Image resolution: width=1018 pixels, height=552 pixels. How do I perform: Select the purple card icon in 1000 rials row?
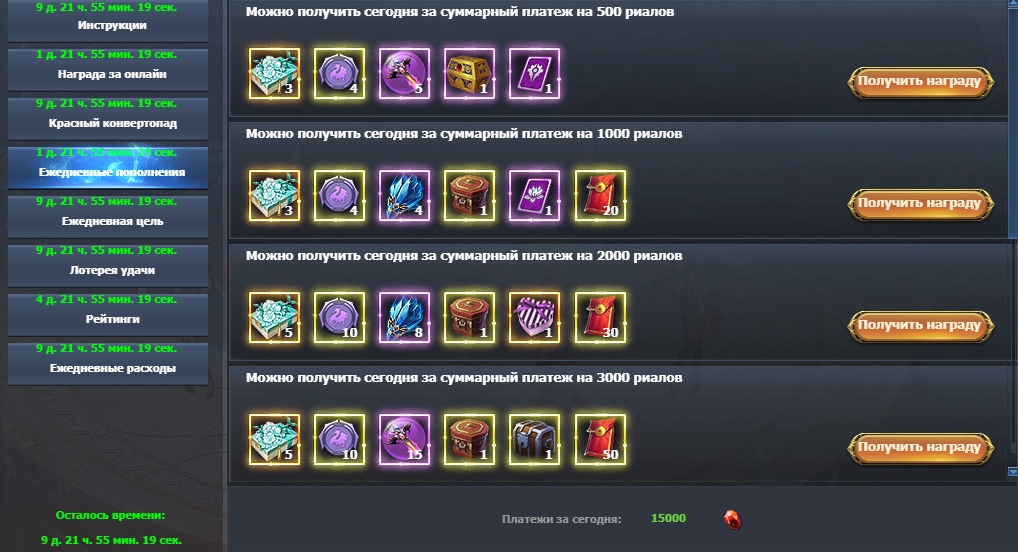coord(534,195)
